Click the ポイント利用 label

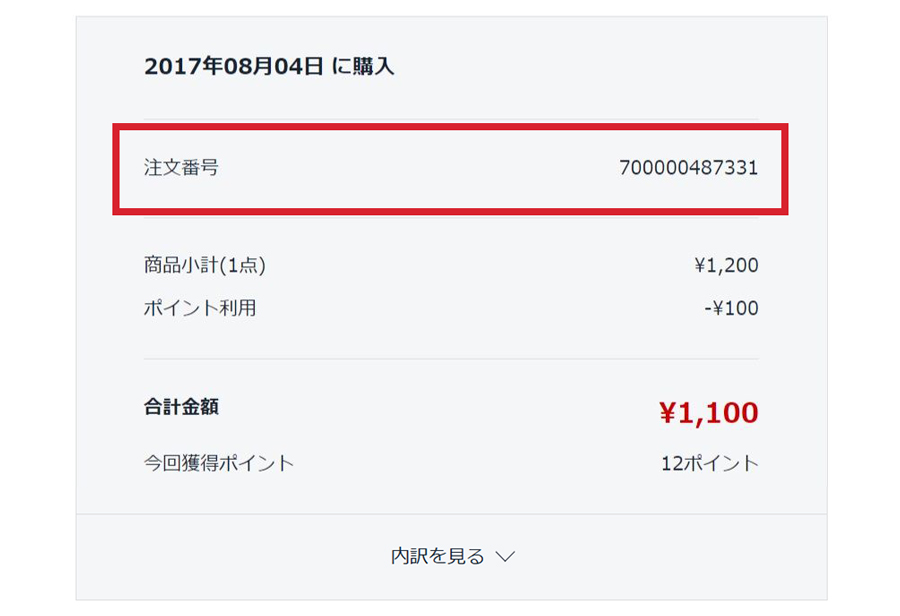pyautogui.click(x=200, y=308)
